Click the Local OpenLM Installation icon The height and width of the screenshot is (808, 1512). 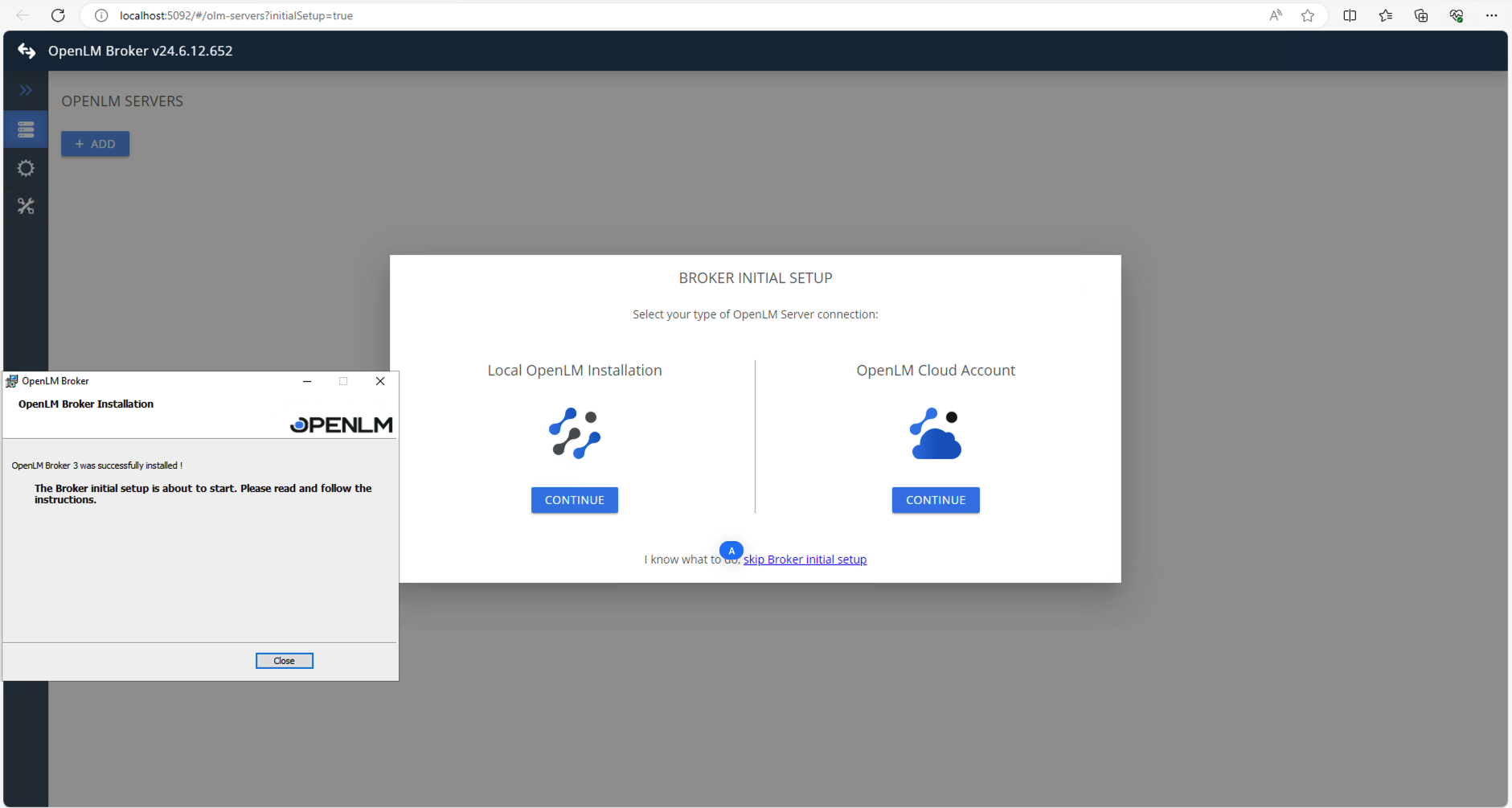click(574, 433)
